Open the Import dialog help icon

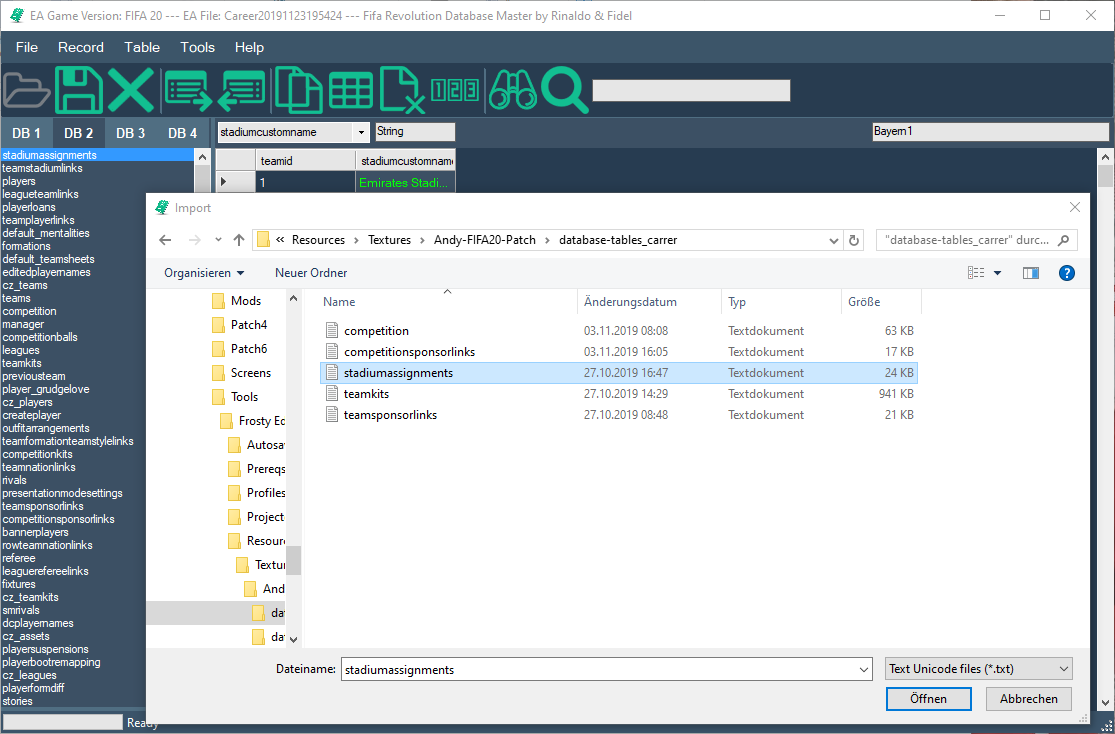(x=1067, y=273)
